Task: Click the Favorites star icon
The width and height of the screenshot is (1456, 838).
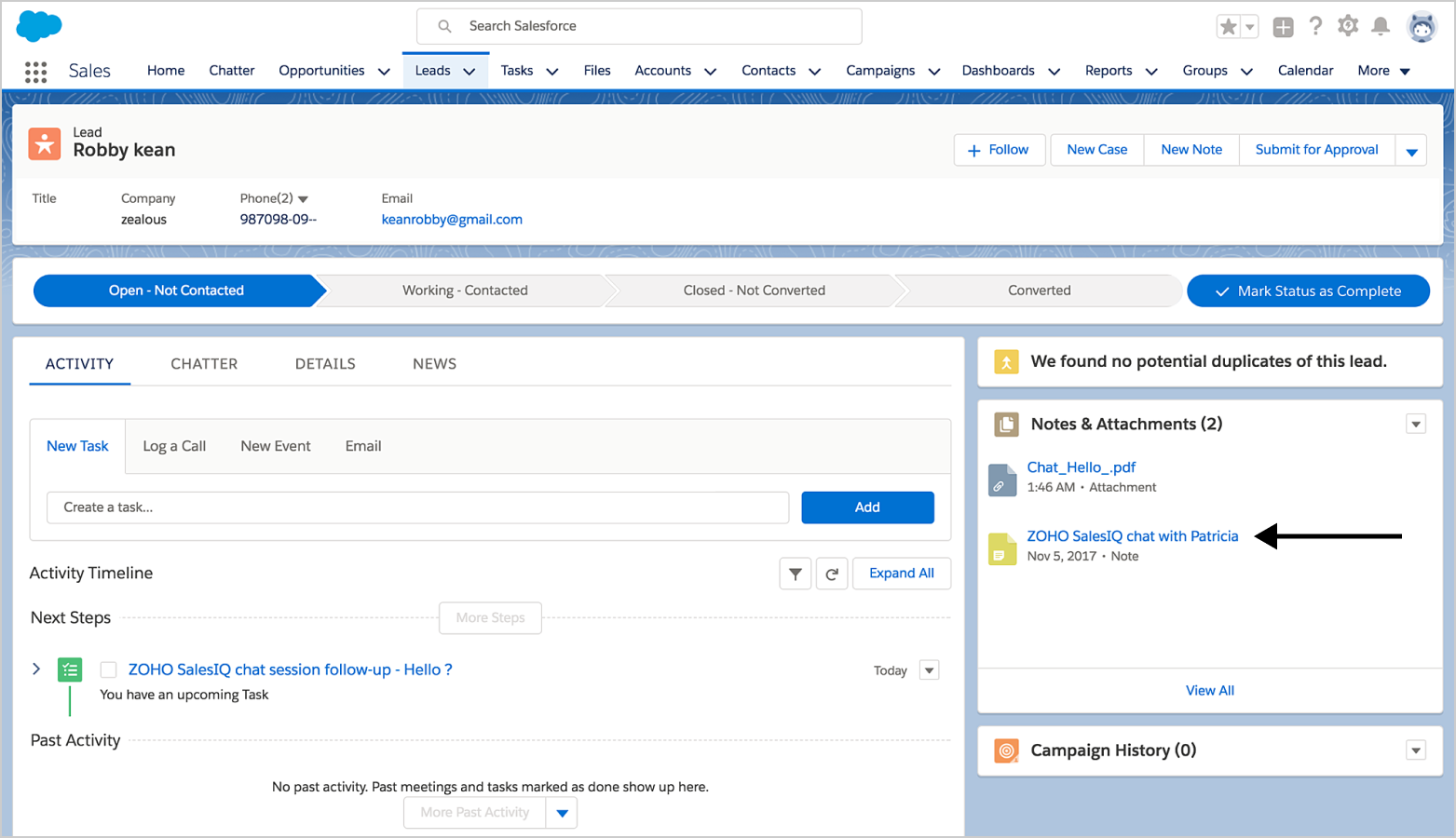Action: click(1229, 27)
